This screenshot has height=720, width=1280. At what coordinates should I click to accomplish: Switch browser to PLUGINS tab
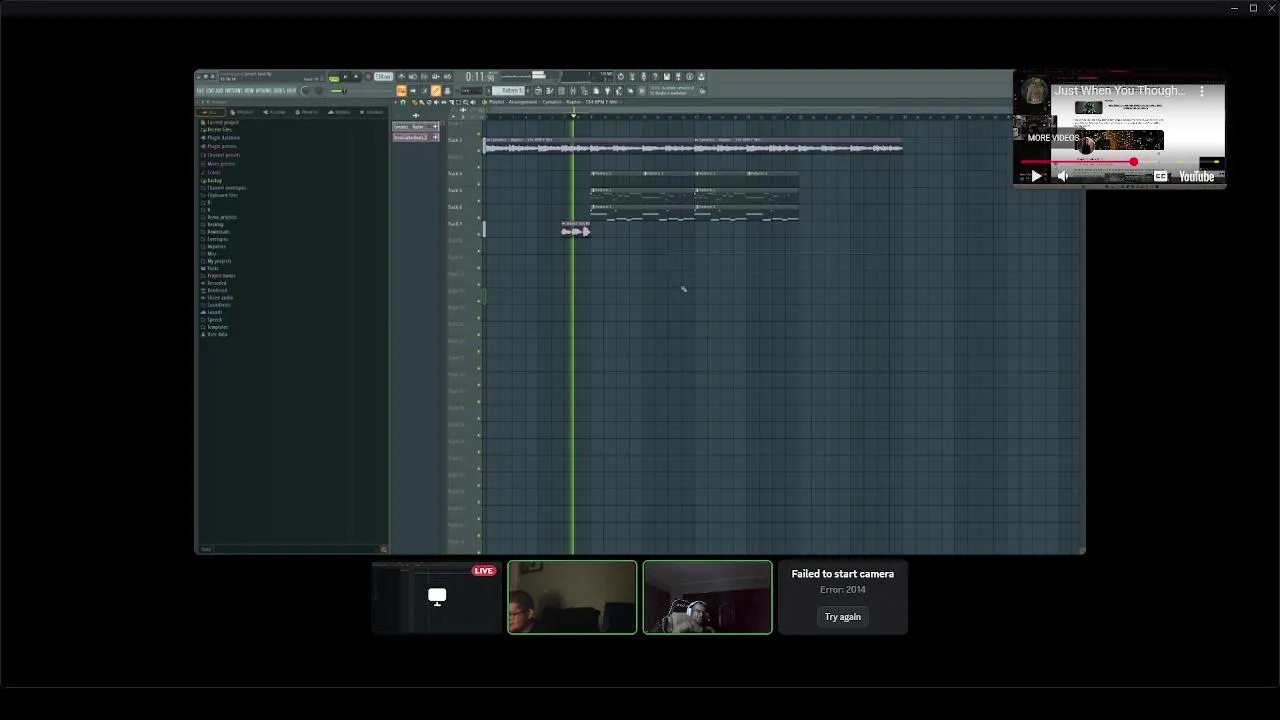tap(274, 112)
